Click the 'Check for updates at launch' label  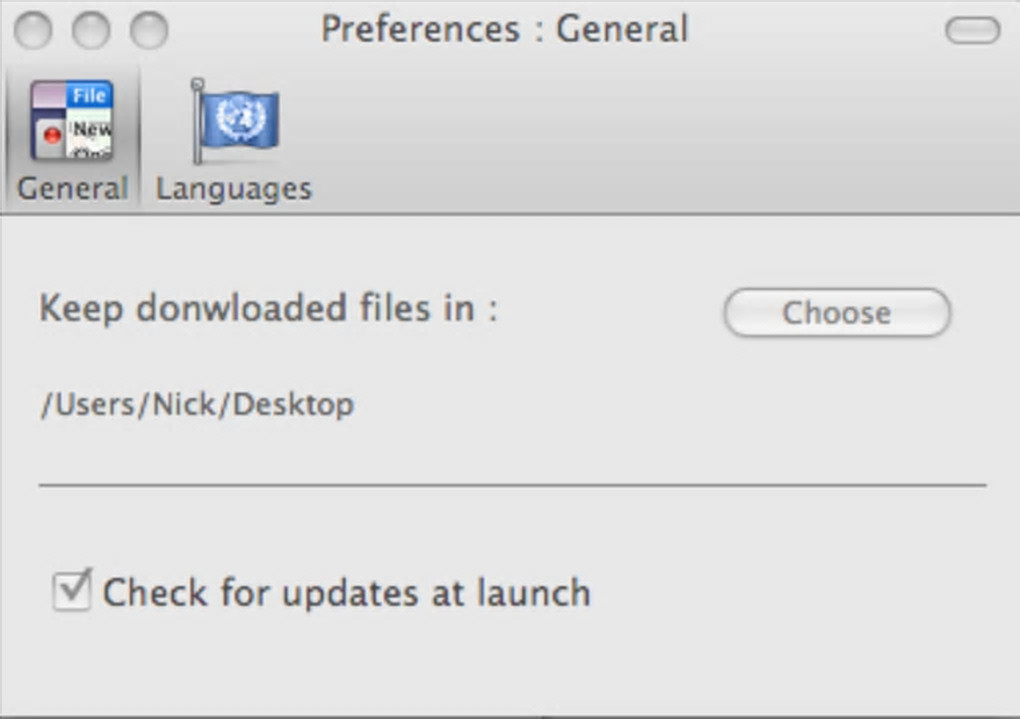[346, 593]
